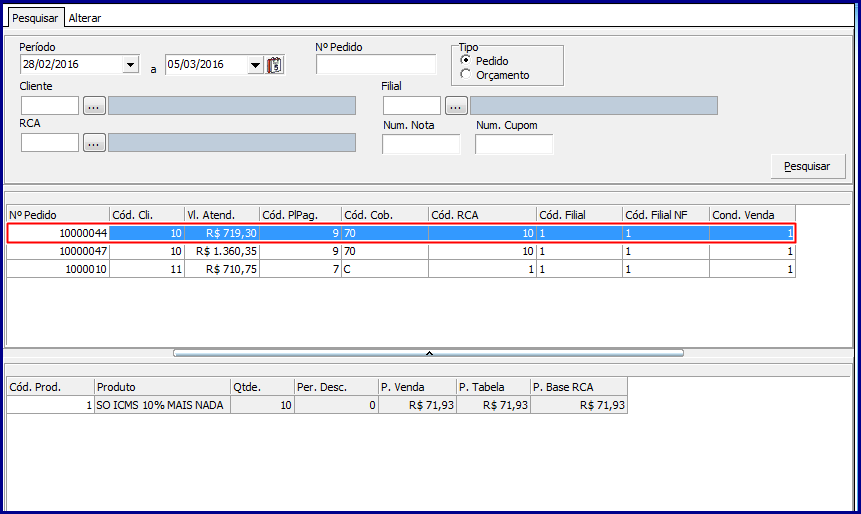Image resolution: width=861 pixels, height=514 pixels.
Task: Click the P. Venda column header
Action: click(417, 387)
